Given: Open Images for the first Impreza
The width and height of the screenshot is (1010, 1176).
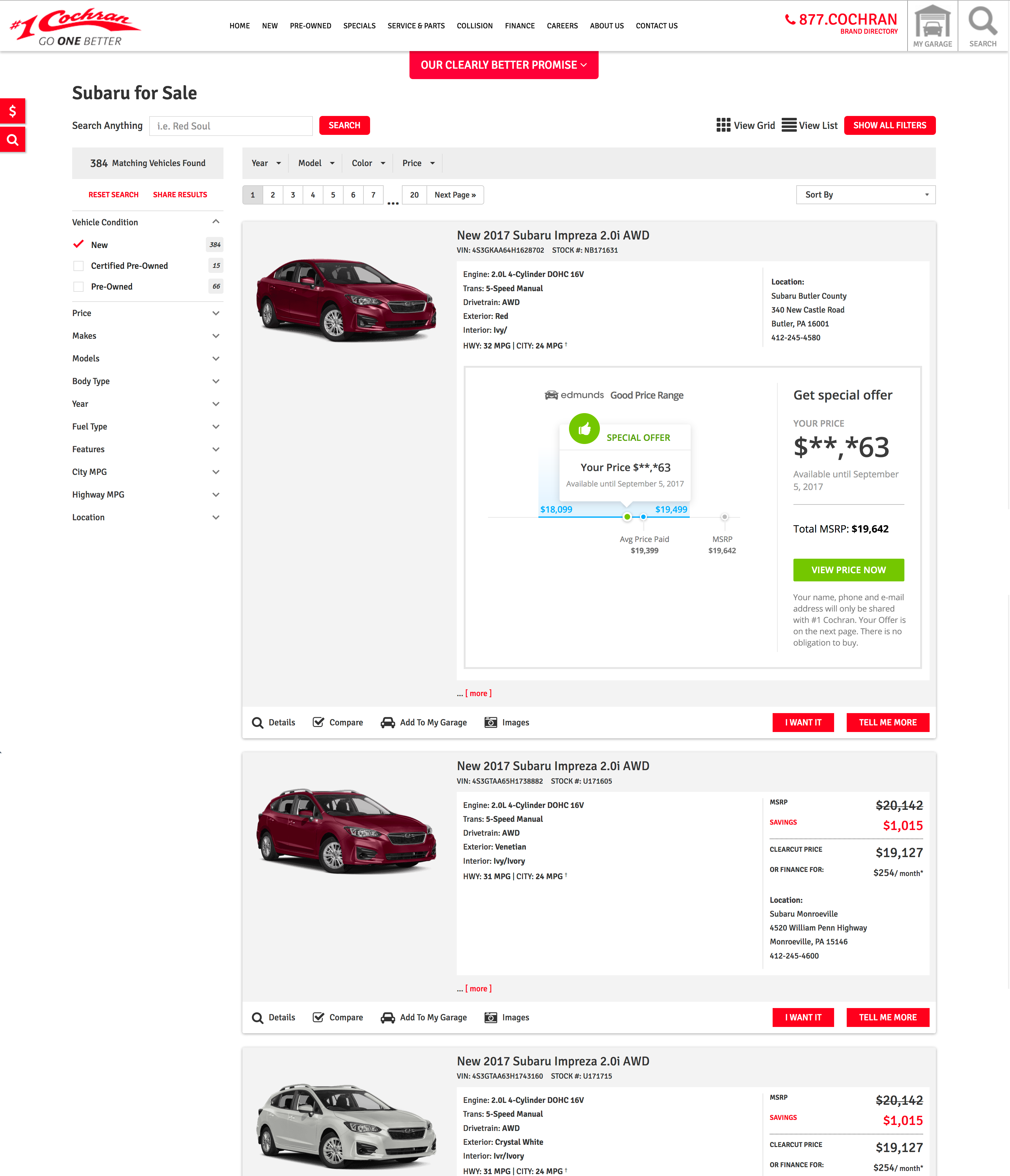Looking at the screenshot, I should pos(507,723).
